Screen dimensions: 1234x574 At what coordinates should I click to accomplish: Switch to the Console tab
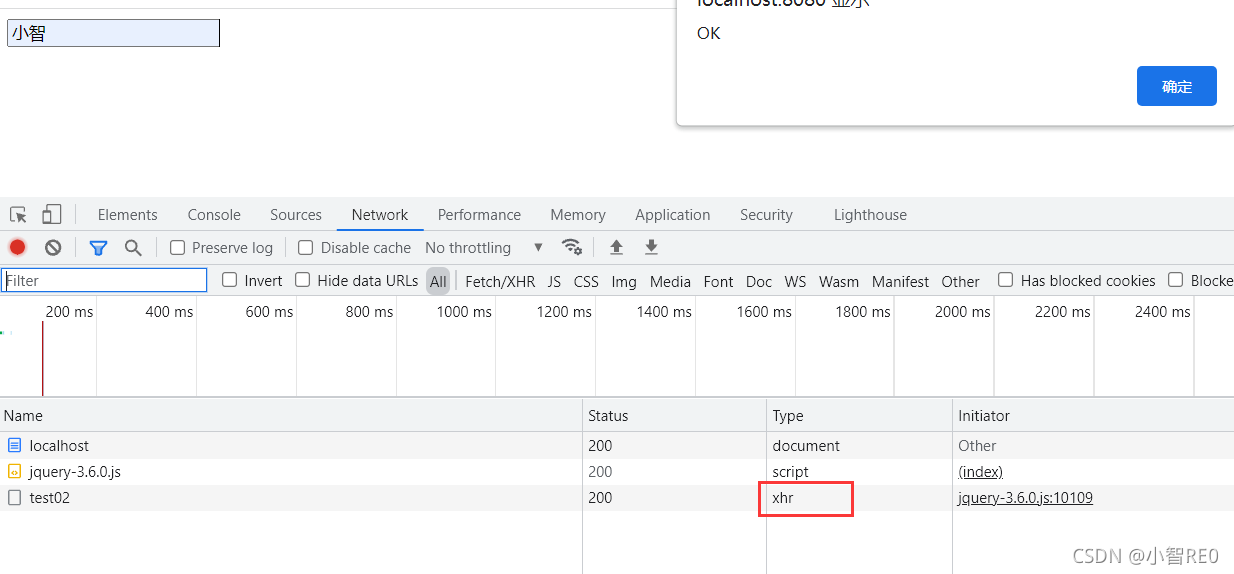(214, 215)
